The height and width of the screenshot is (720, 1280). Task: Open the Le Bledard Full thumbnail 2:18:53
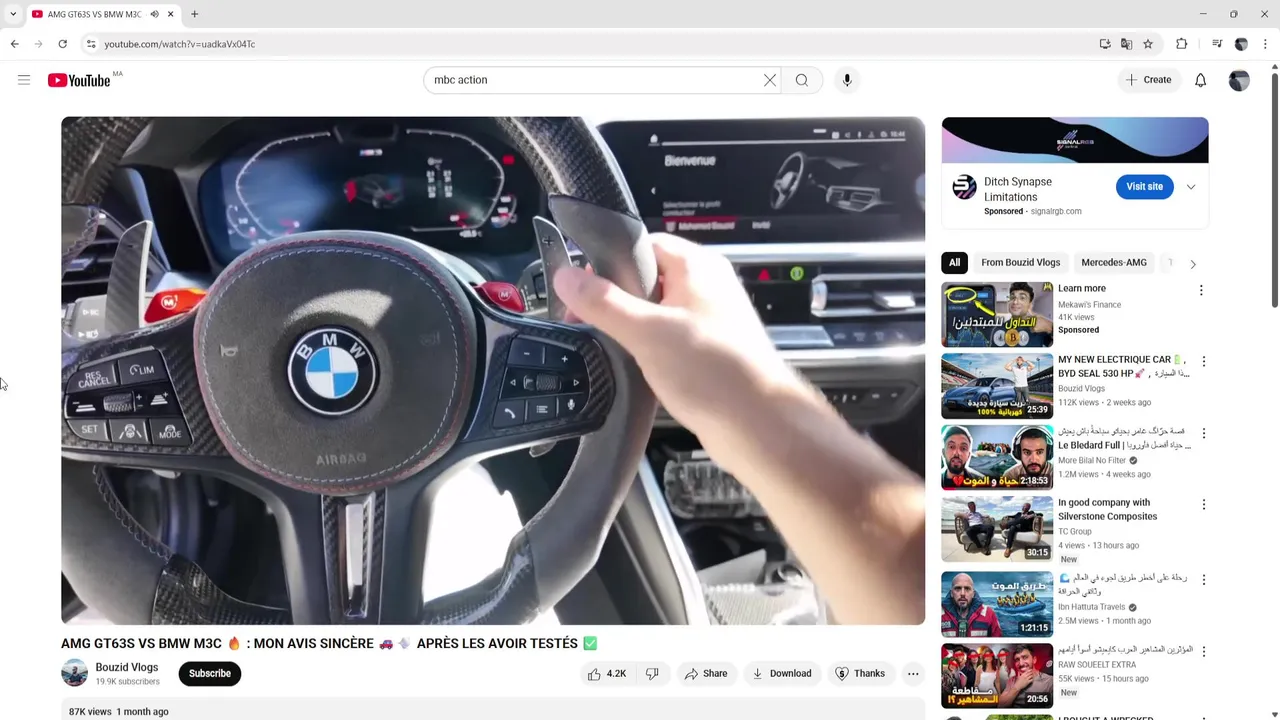pyautogui.click(x=997, y=458)
